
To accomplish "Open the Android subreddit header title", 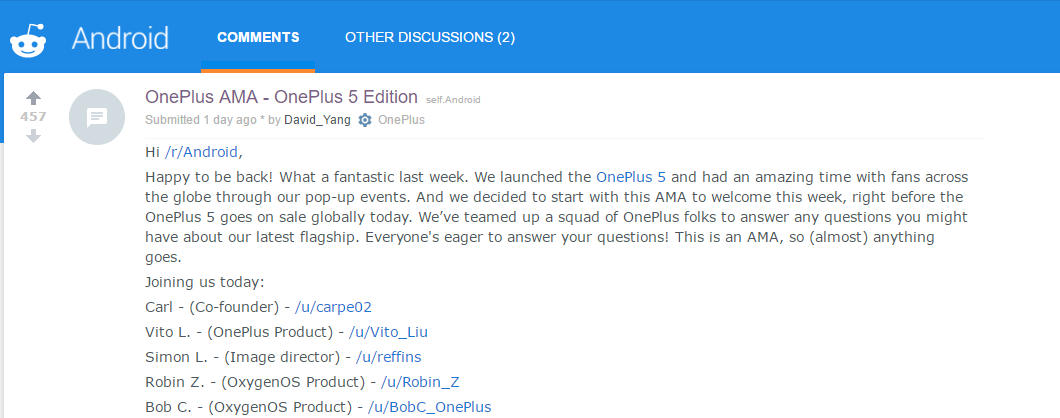I will point(120,38).
